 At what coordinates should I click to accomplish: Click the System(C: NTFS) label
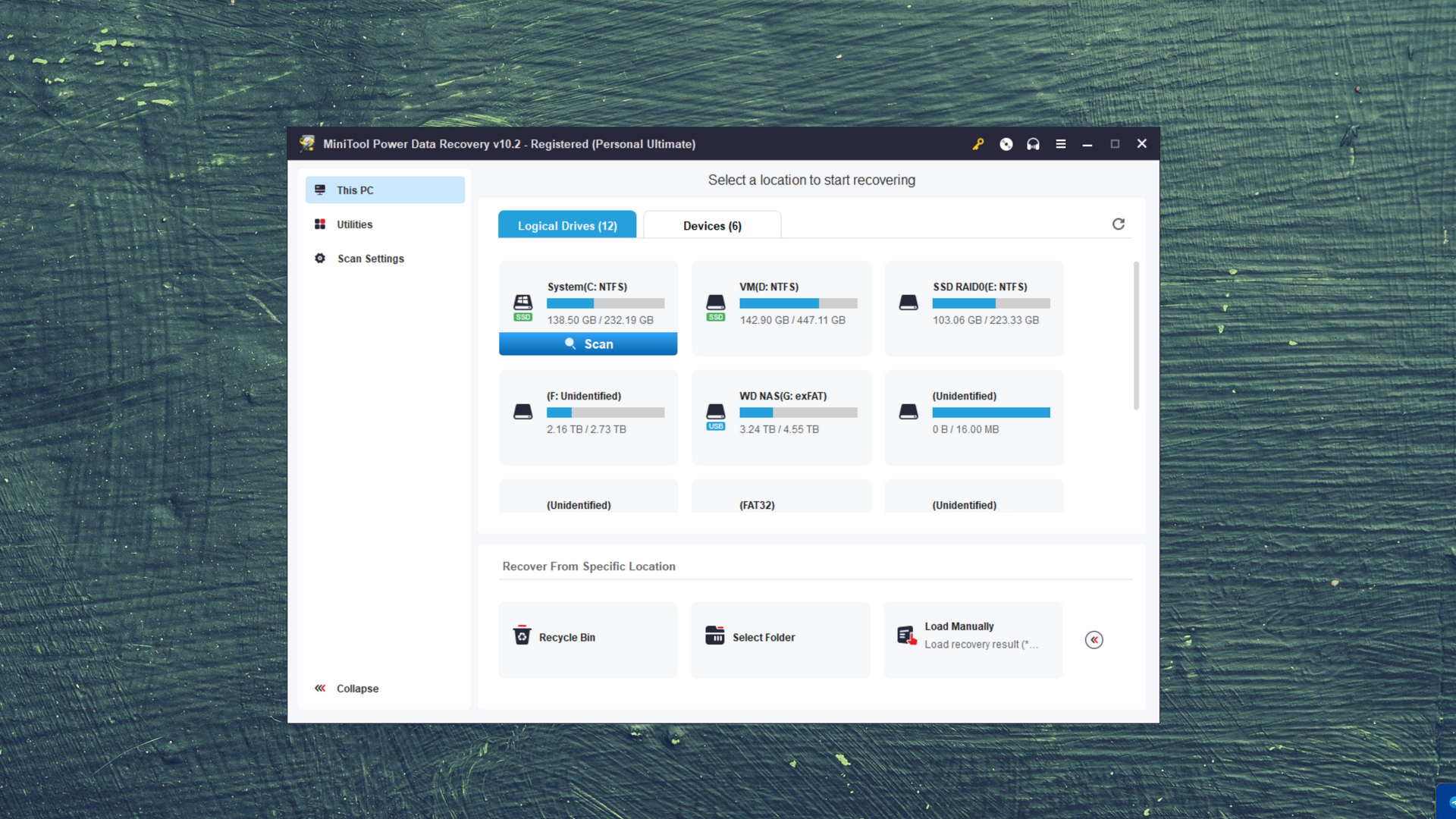[x=588, y=287]
